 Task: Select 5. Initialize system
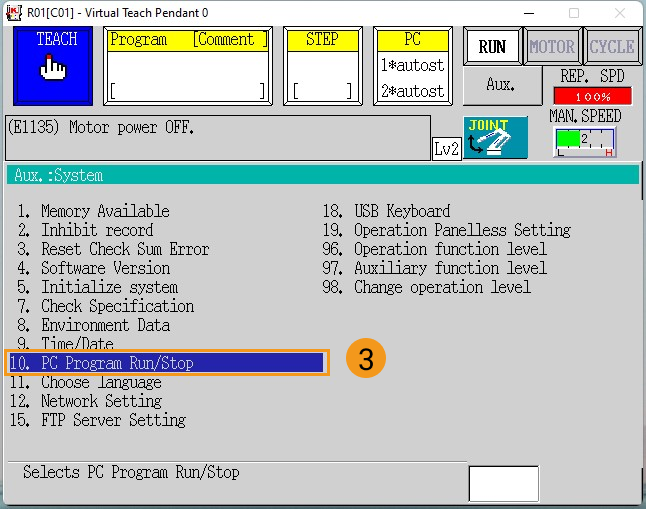98,287
